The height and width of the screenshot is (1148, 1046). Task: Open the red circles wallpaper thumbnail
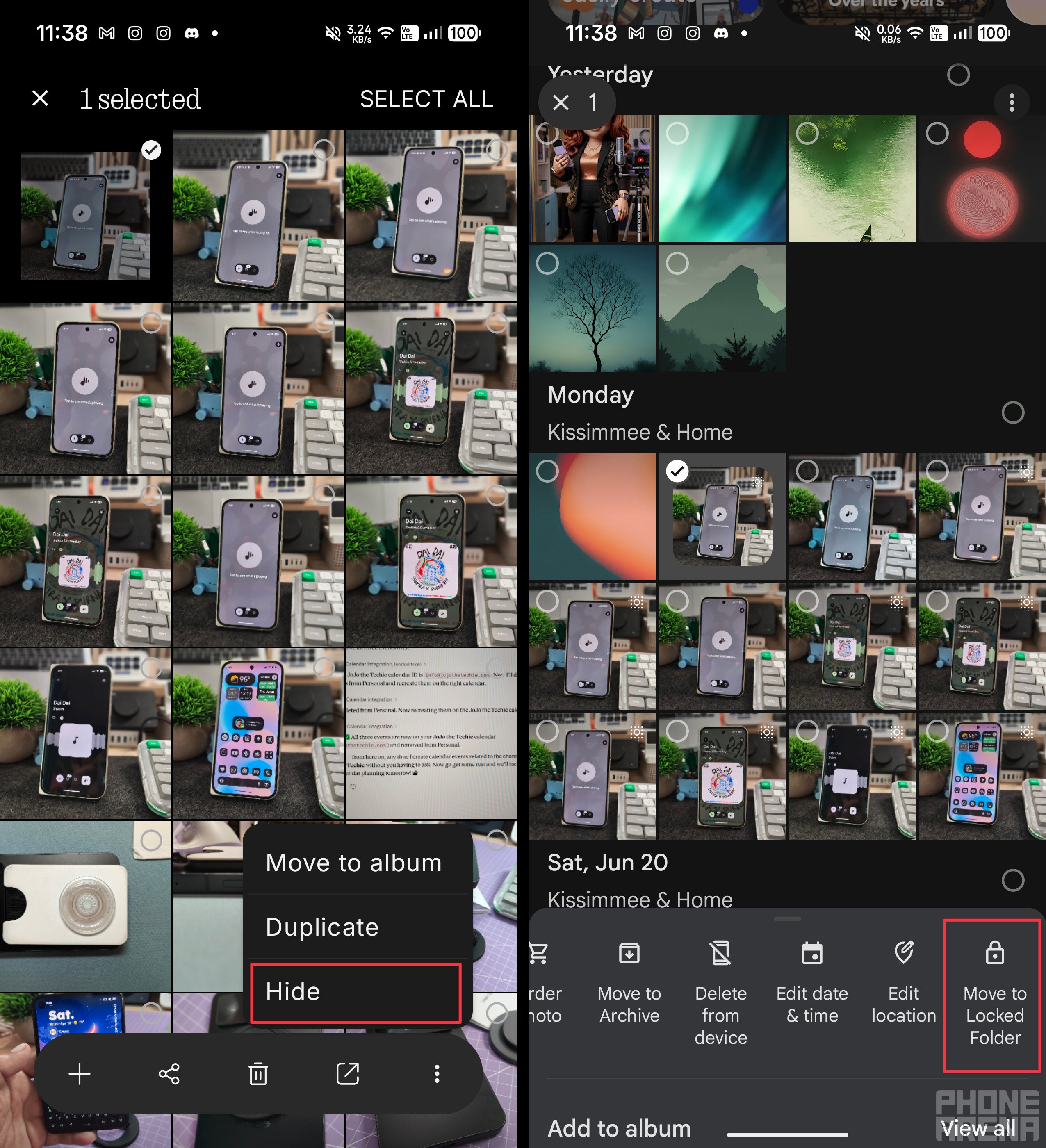point(982,179)
